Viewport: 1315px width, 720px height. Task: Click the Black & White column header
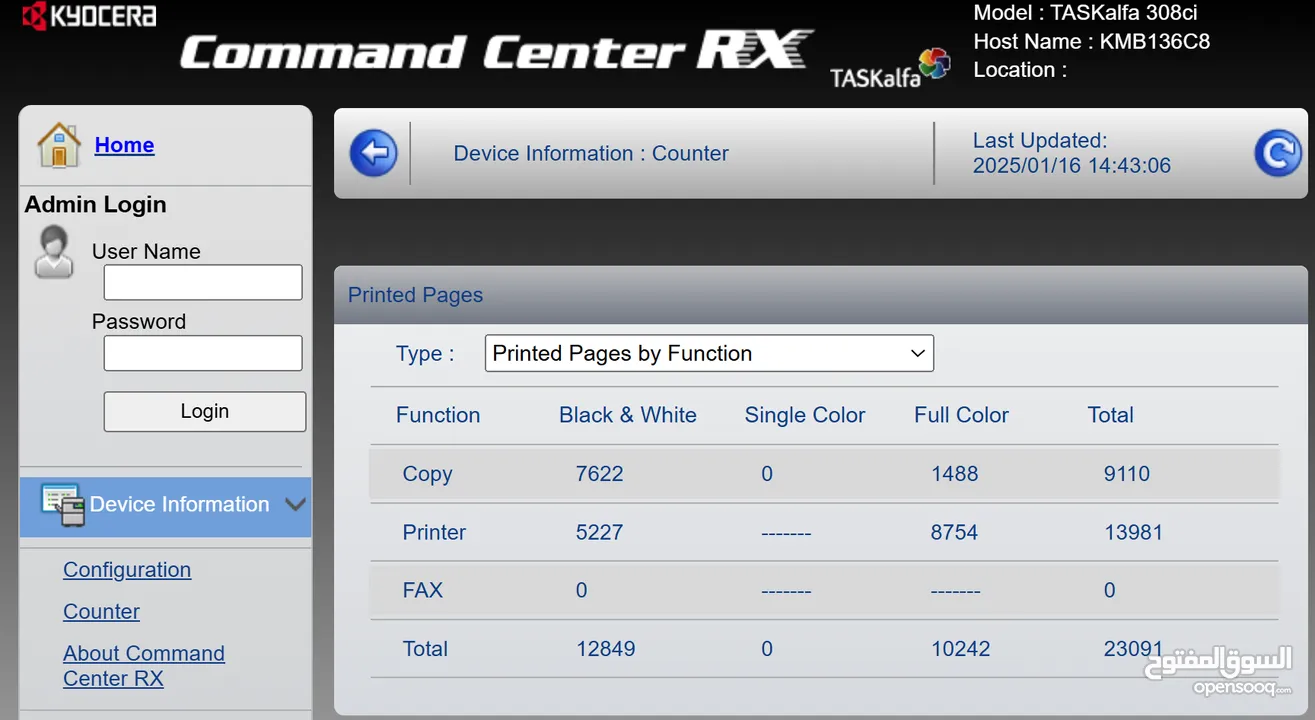[628, 415]
